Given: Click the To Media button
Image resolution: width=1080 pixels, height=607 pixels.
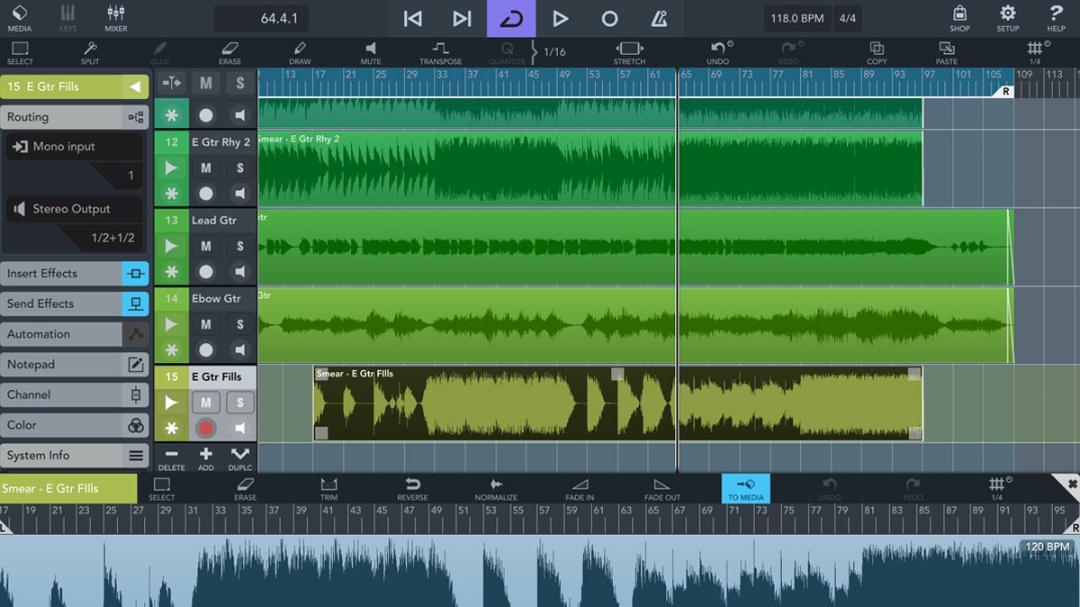Looking at the screenshot, I should pyautogui.click(x=746, y=488).
